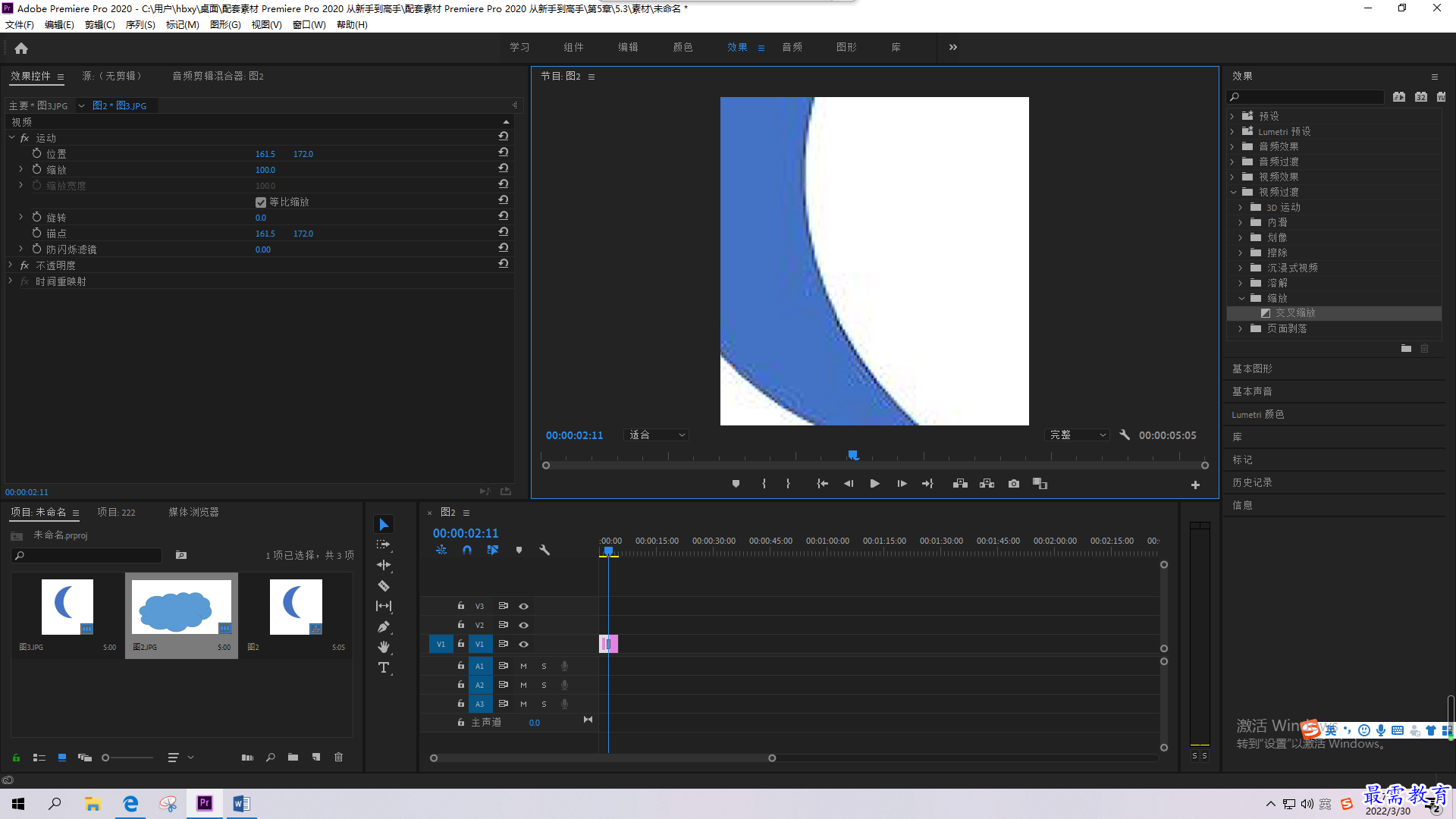Open the Essential Sound panel

point(1252,391)
